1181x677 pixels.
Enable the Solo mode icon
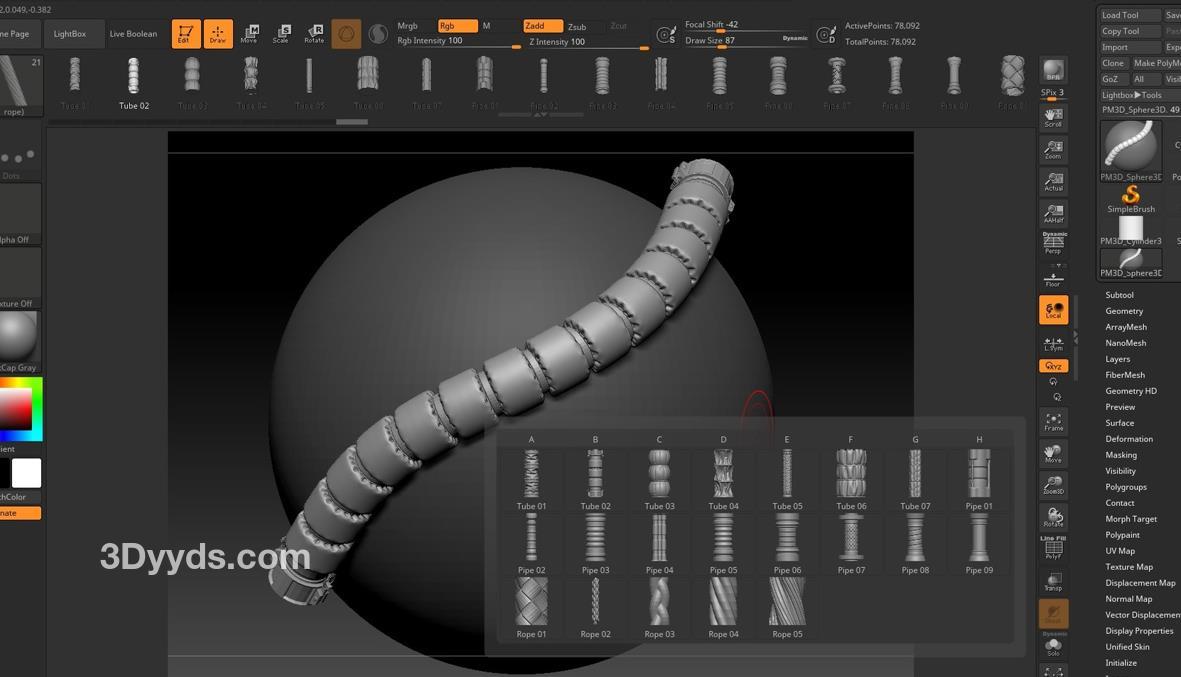[x=1053, y=646]
